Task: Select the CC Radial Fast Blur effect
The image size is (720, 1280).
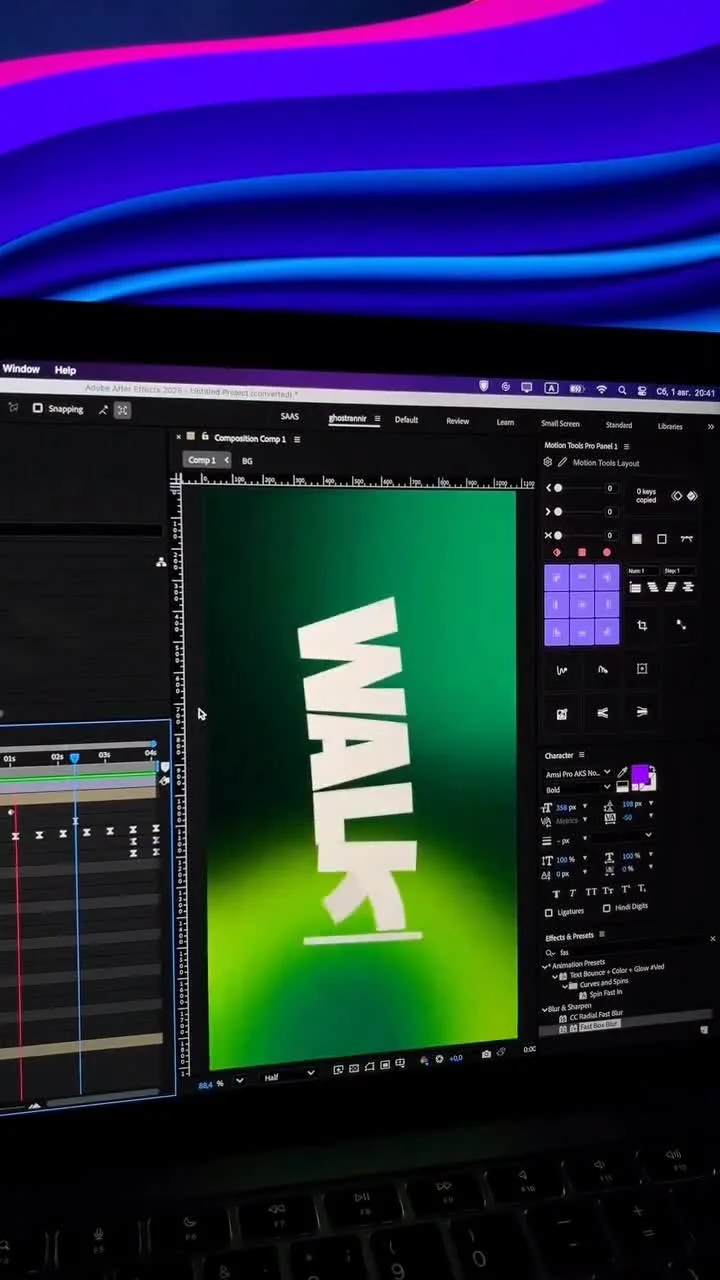Action: (x=596, y=1015)
